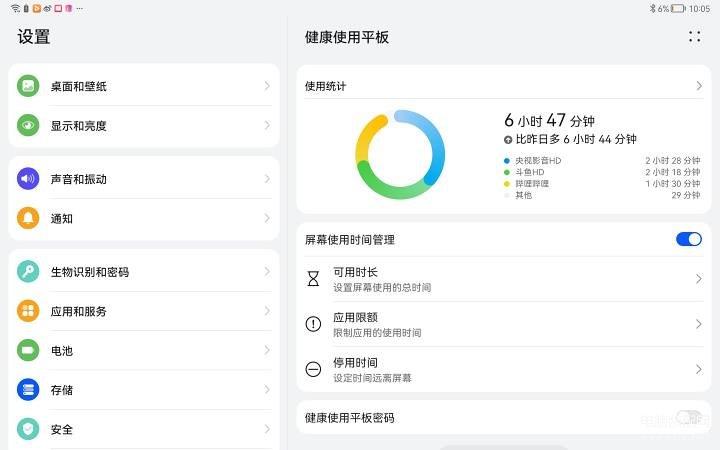Tap the green eye 显示和亮度 icon
The width and height of the screenshot is (720, 450).
point(28,125)
